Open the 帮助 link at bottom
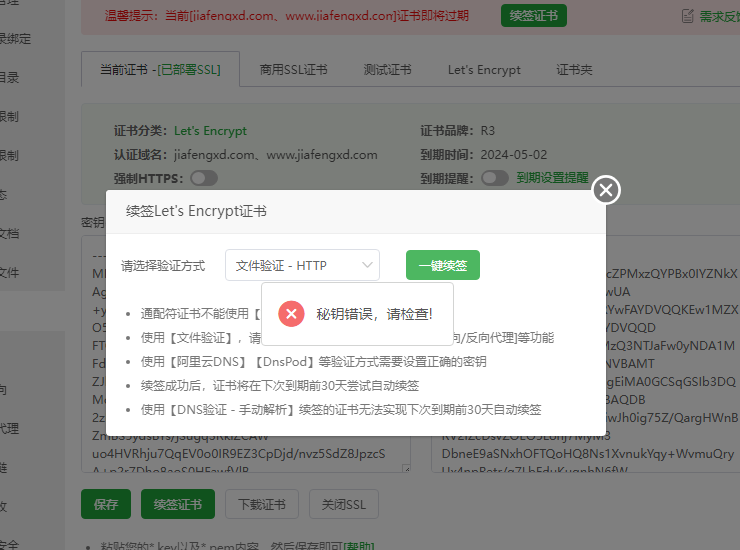The width and height of the screenshot is (740, 550). [x=359, y=546]
